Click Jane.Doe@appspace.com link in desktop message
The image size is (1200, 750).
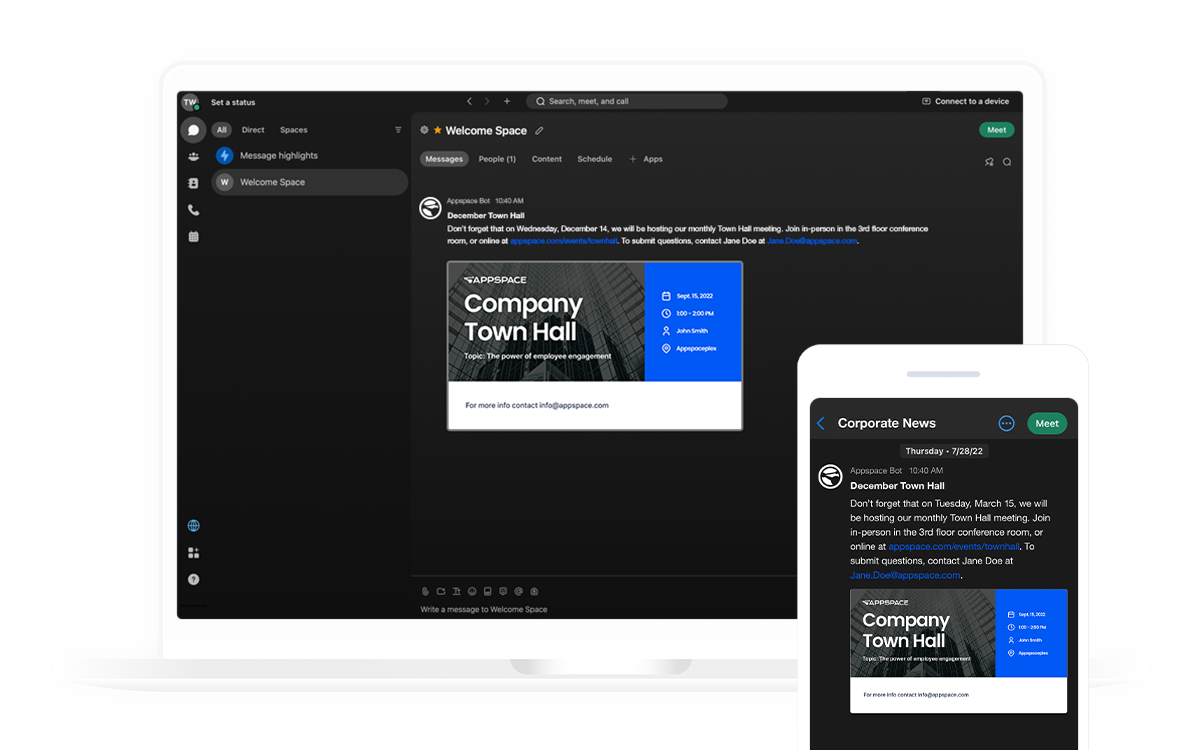[812, 241]
